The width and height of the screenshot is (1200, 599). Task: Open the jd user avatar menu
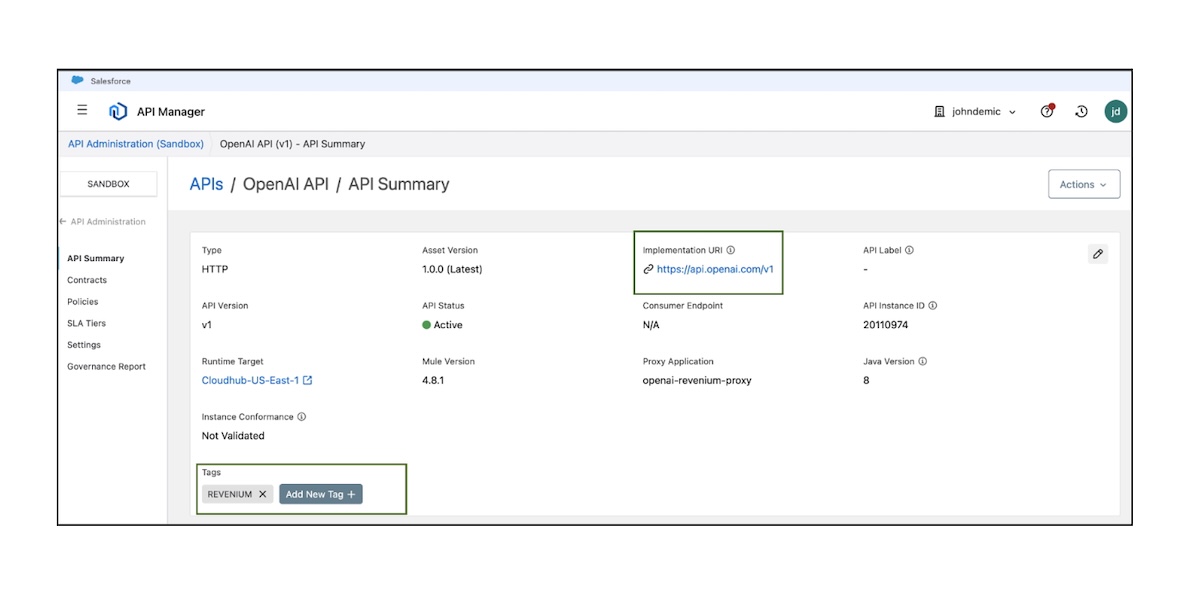coord(1116,111)
